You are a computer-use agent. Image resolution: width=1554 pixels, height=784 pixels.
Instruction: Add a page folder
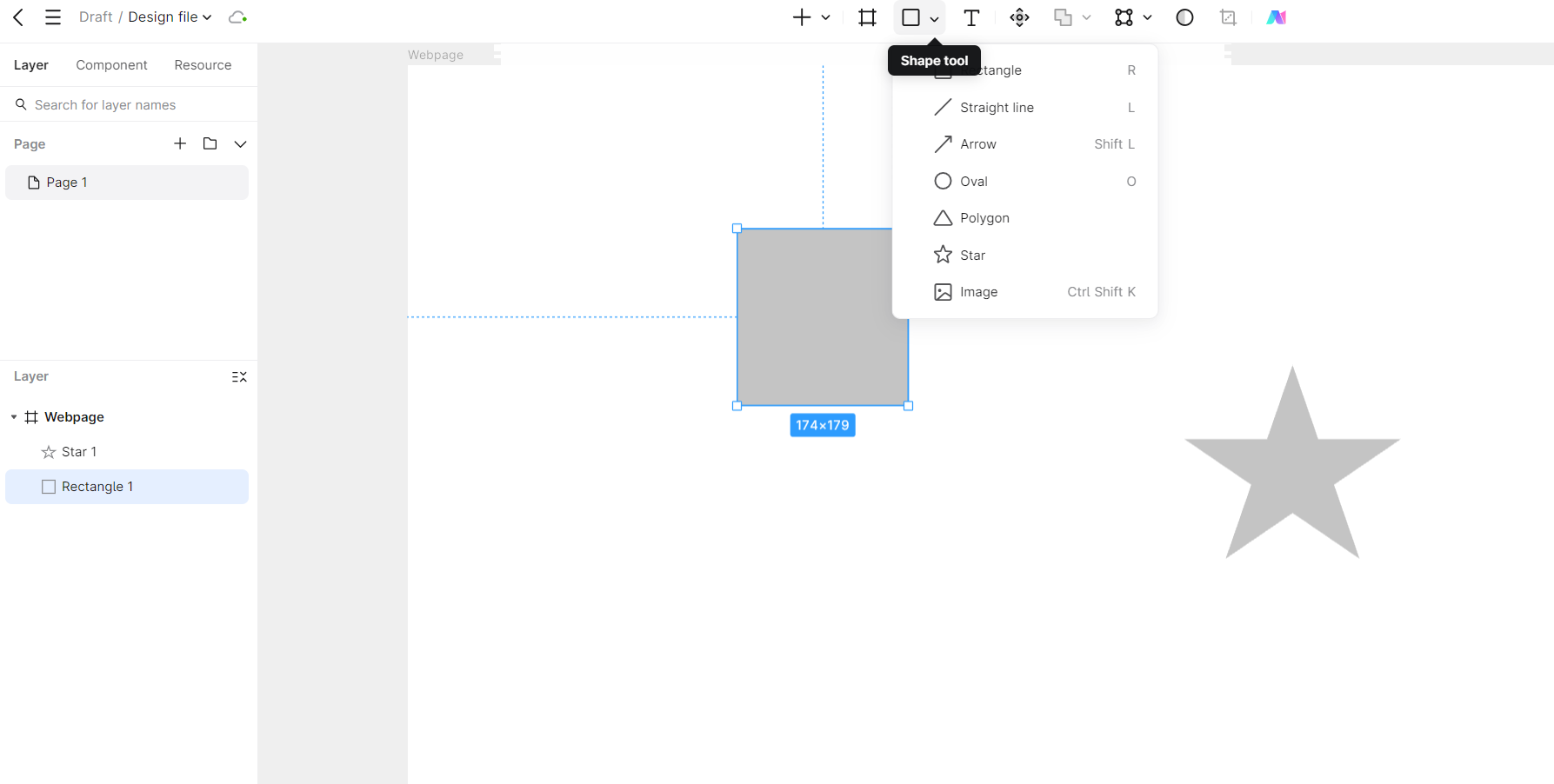(210, 143)
